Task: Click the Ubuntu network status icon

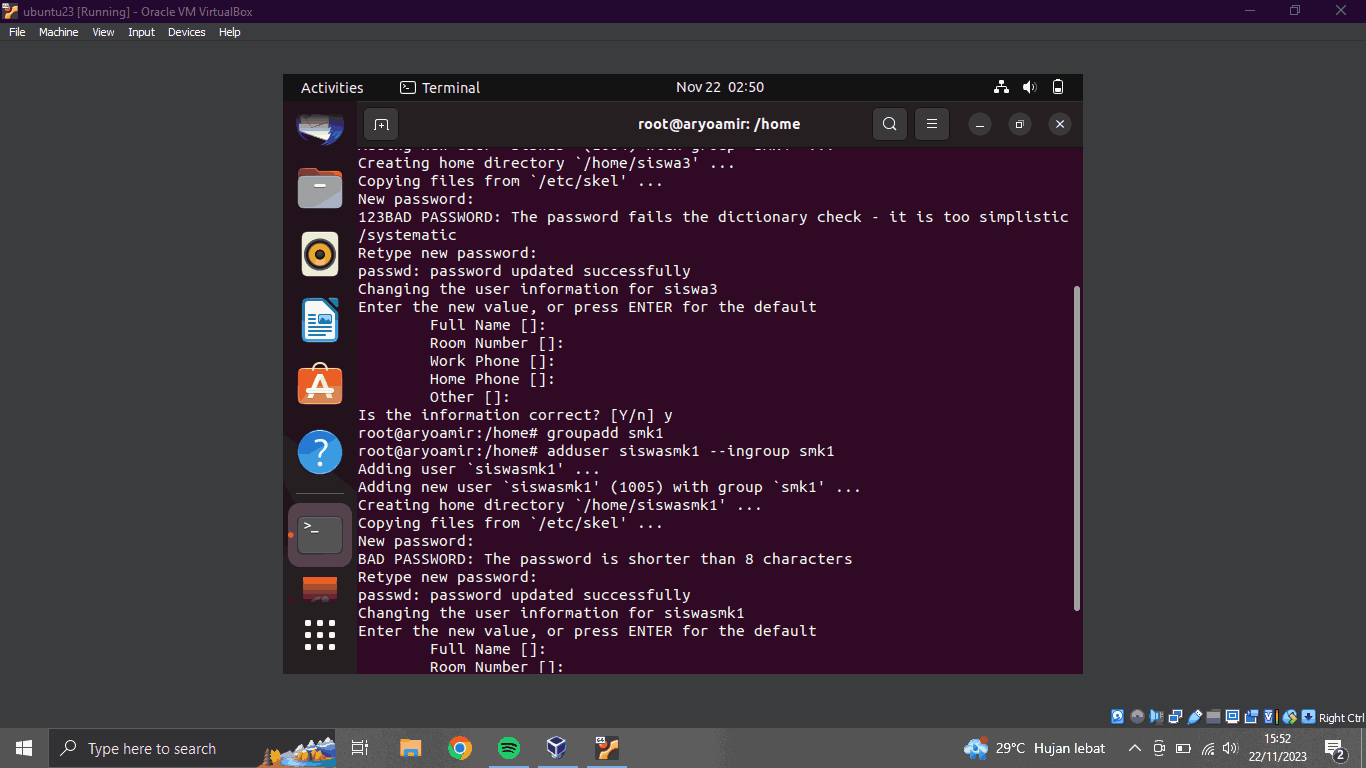Action: tap(1002, 87)
